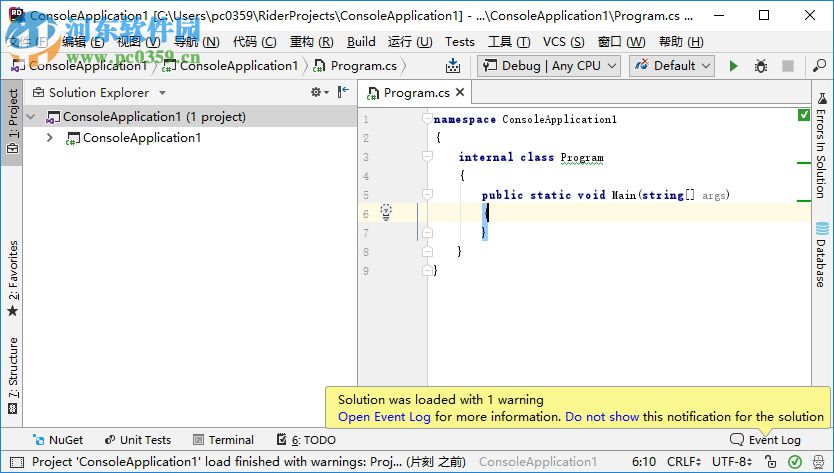Open the 1: Project tool window tab

point(12,121)
